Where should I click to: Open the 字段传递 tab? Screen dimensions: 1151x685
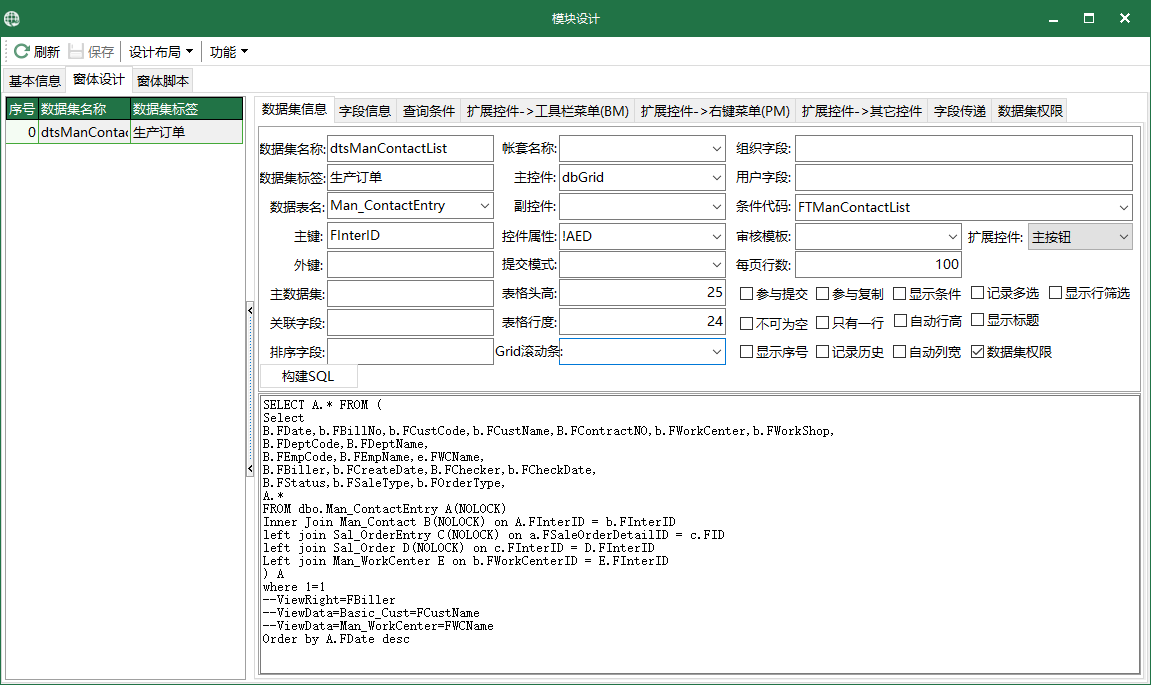tap(959, 111)
